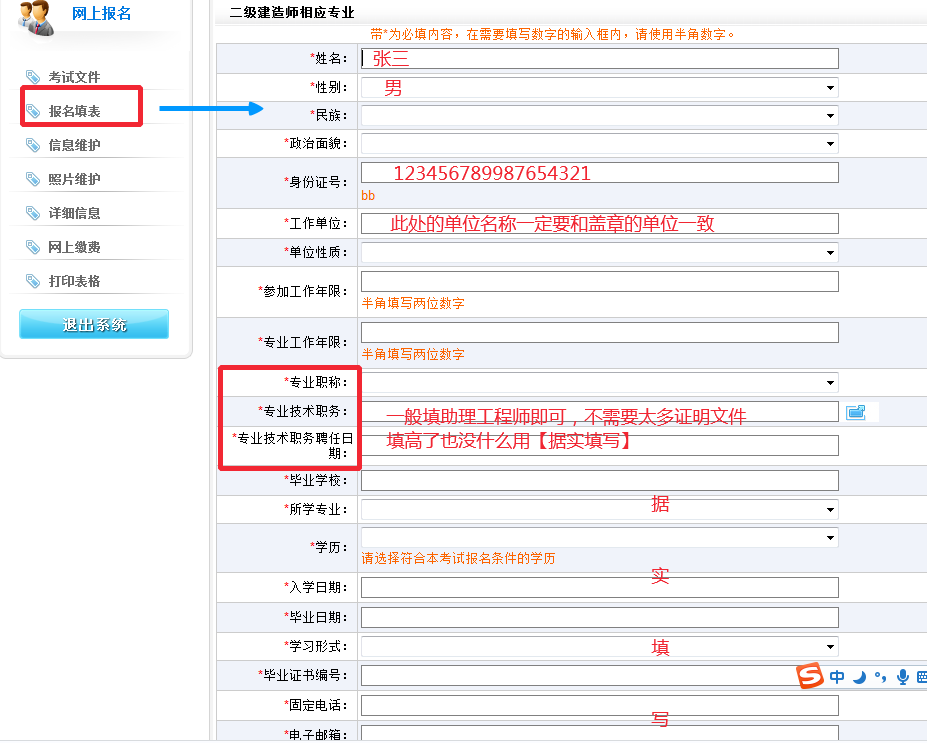Expand the 民族 combo box
This screenshot has height=743, width=927.
829,115
